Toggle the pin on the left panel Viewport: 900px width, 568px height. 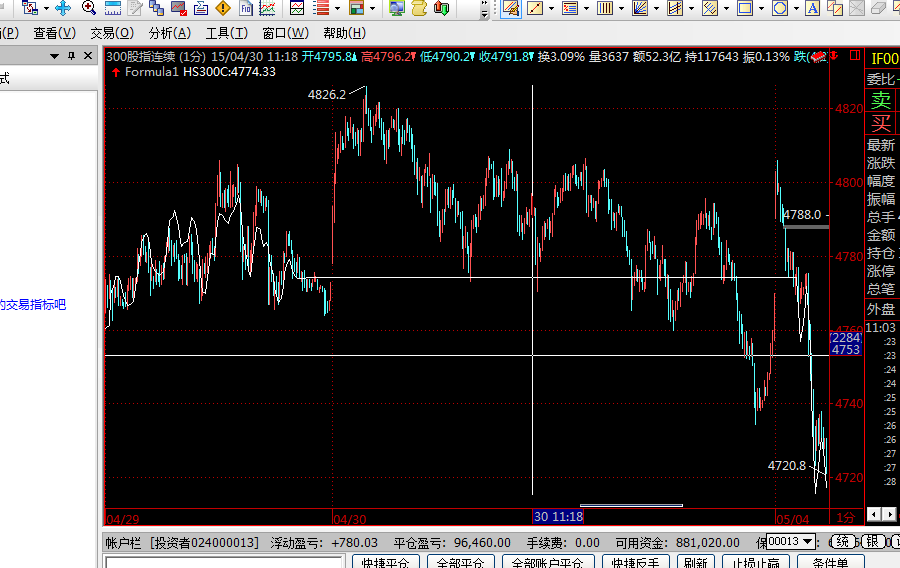coord(71,56)
